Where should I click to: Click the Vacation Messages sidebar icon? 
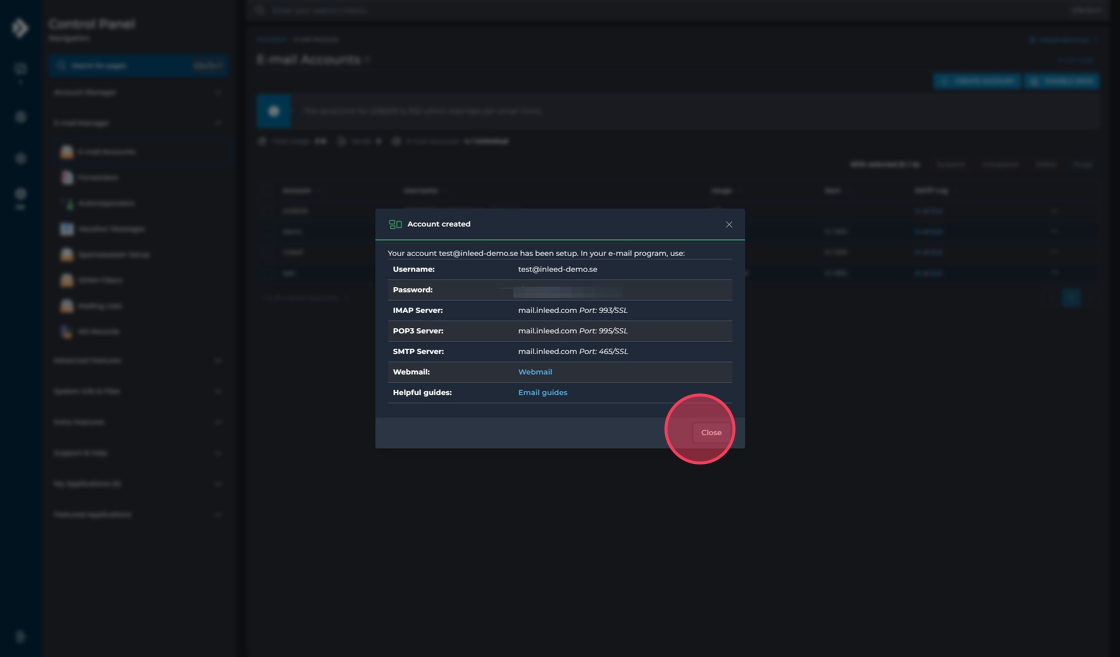tap(67, 229)
